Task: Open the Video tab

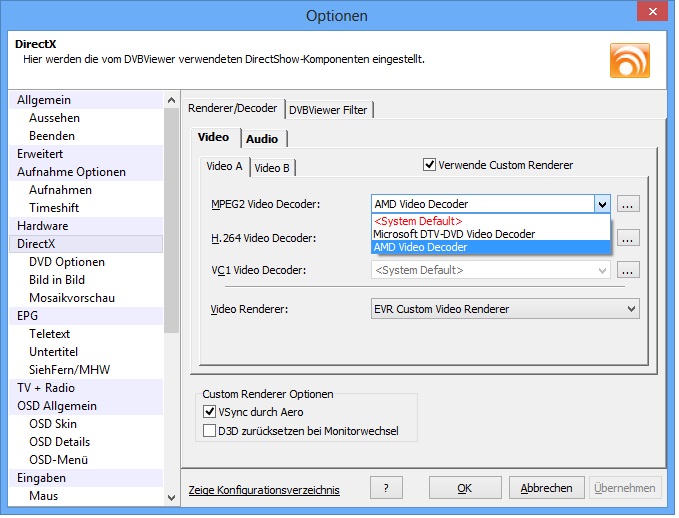Action: [214, 138]
